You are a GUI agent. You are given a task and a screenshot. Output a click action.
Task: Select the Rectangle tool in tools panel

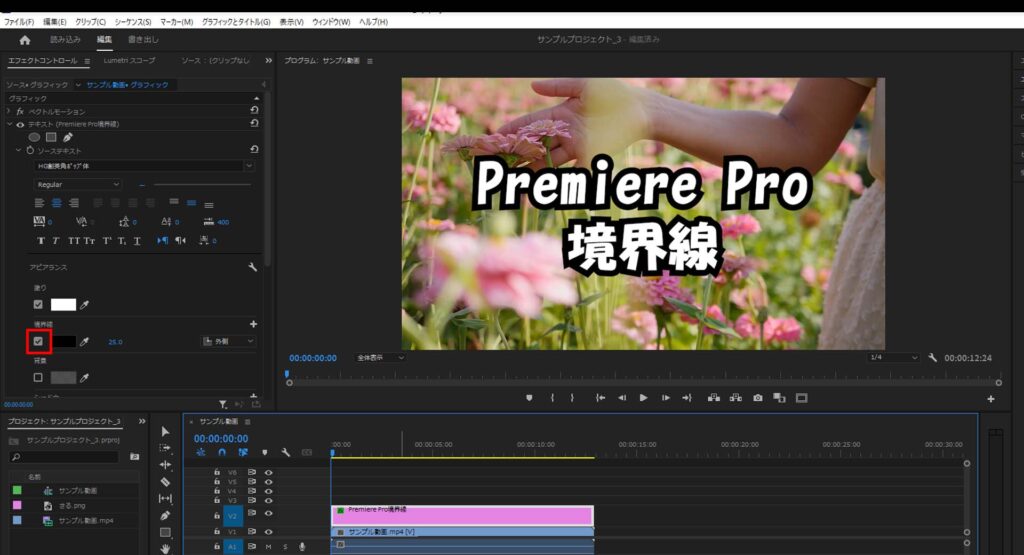coord(165,532)
